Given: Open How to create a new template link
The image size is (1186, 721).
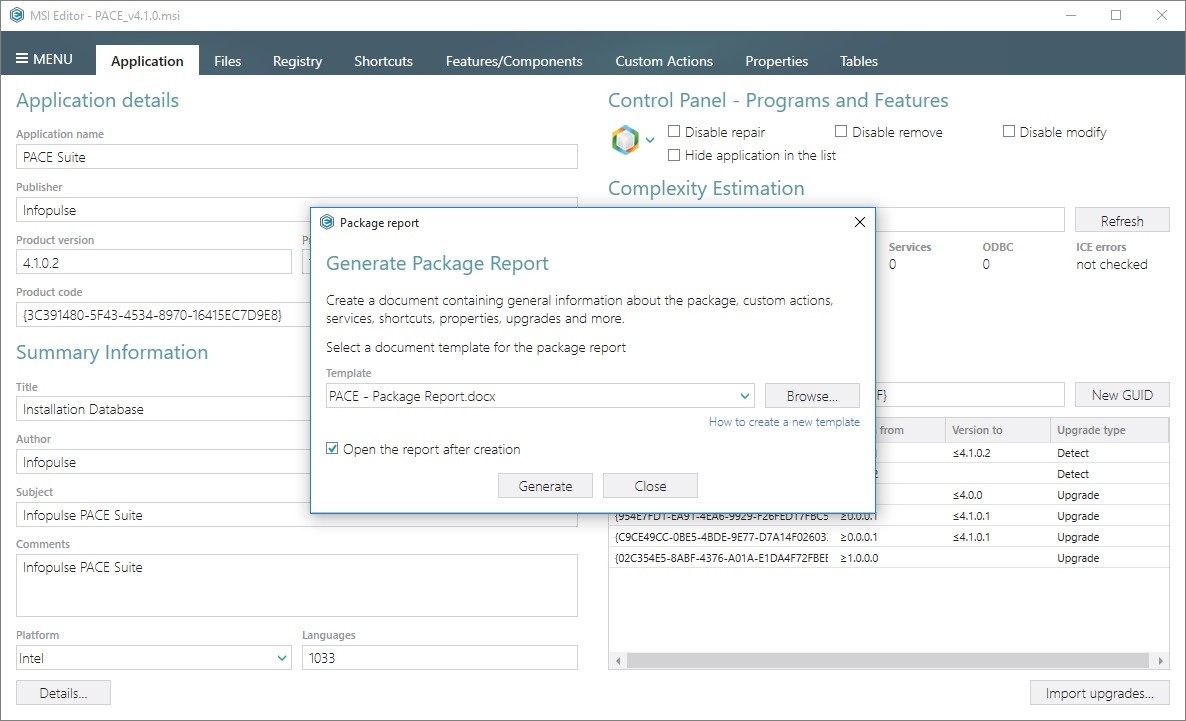Looking at the screenshot, I should pos(784,422).
